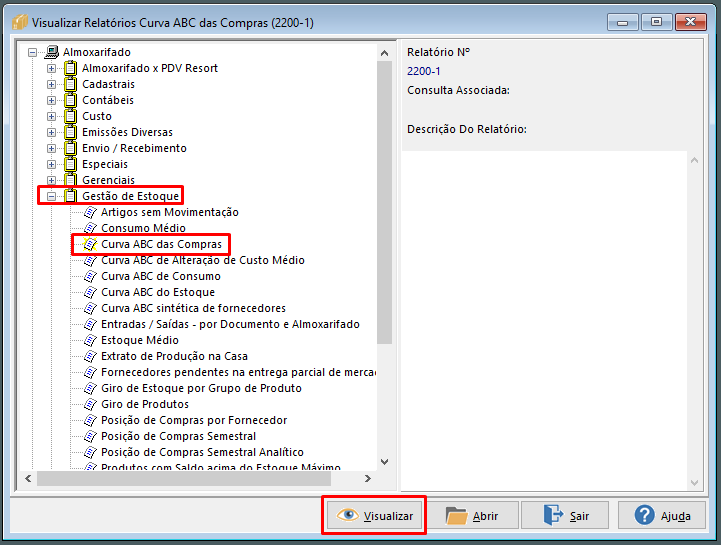Select Curva ABC de Alteração de Custo Médio
The width and height of the screenshot is (721, 545).
[x=203, y=260]
